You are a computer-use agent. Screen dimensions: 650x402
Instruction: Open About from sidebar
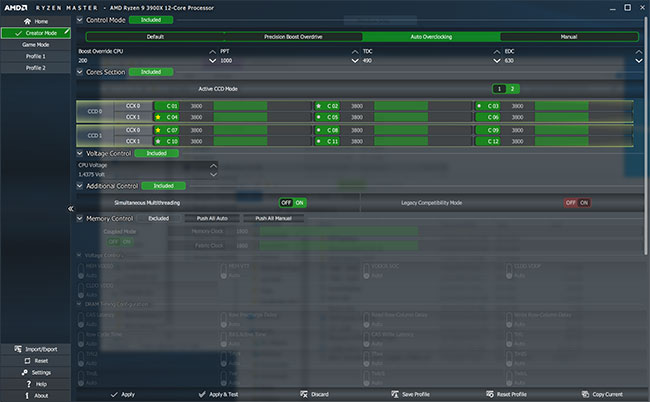point(36,395)
